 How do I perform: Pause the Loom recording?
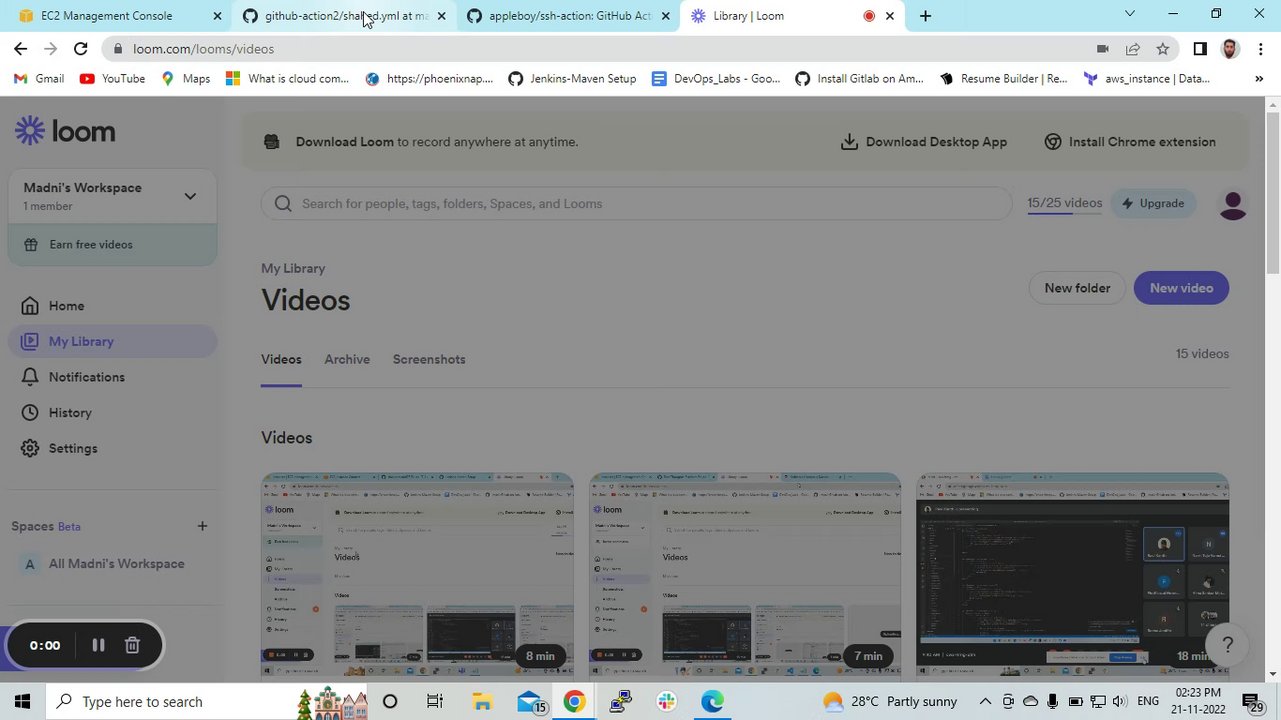pyautogui.click(x=98, y=645)
